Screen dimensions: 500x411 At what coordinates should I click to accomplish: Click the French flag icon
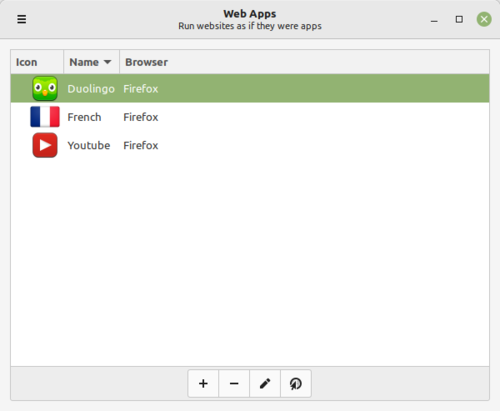pyautogui.click(x=45, y=117)
